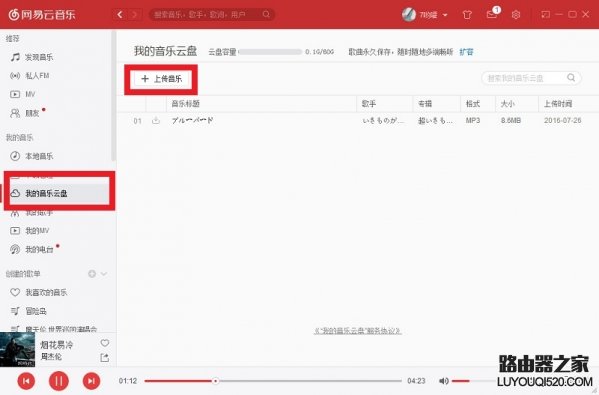Screen dimensions: 599x395
Task: Click the artist name 周杰伦
Action: (51, 356)
